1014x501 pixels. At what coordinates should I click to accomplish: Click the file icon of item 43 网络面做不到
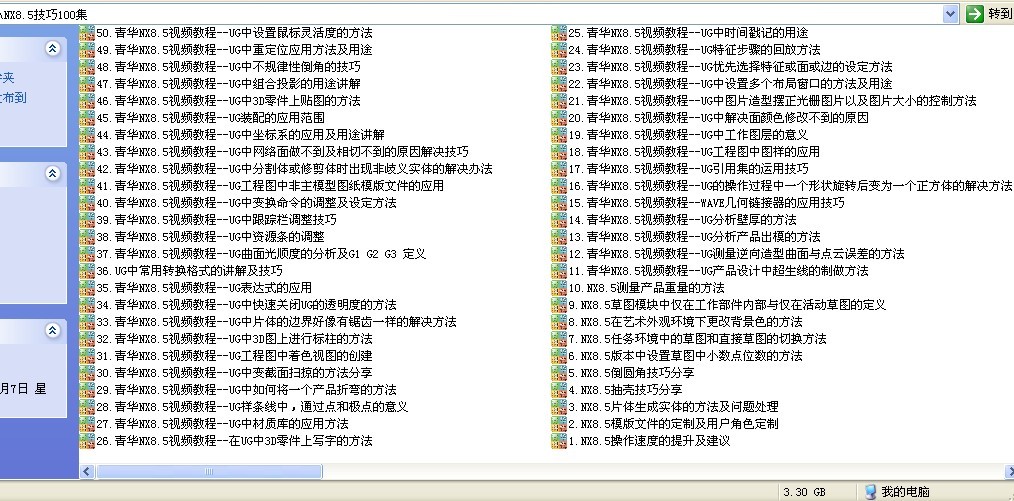(87, 152)
